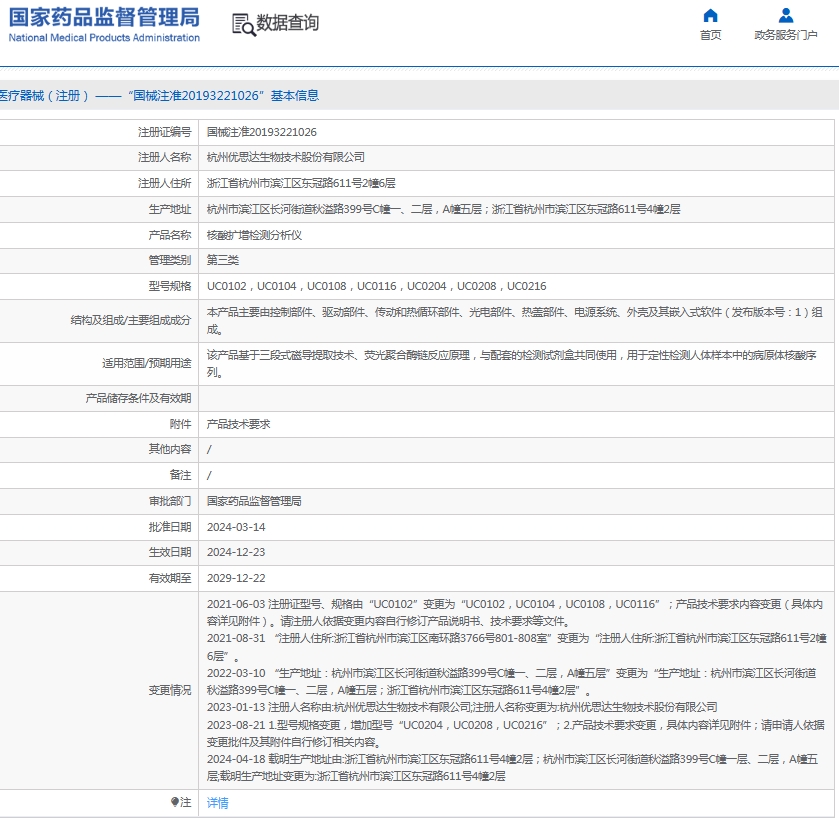Image resolution: width=839 pixels, height=822 pixels.
Task: Click the 注册证编号 row label
Action: click(164, 132)
